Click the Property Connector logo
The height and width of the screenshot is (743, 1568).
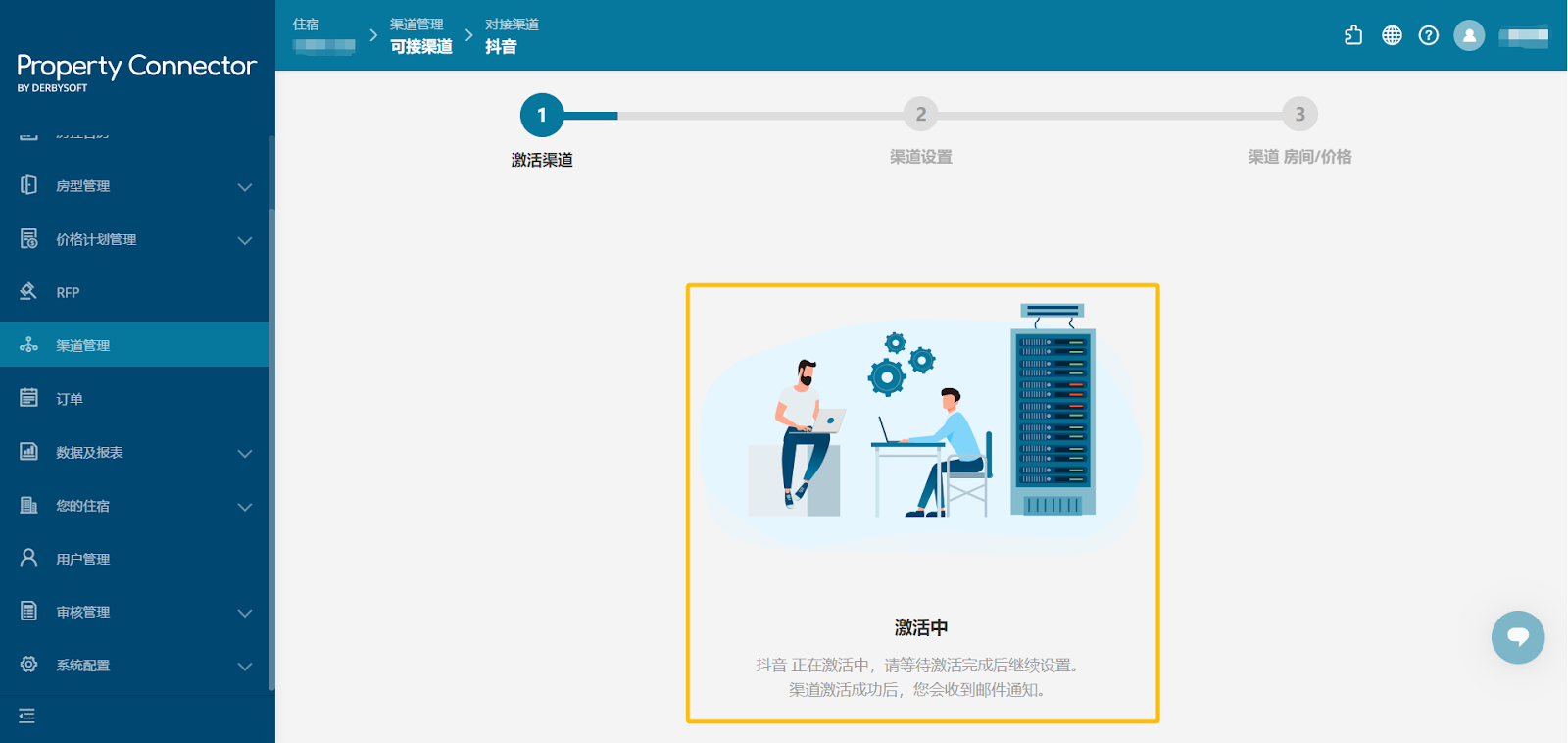(136, 73)
